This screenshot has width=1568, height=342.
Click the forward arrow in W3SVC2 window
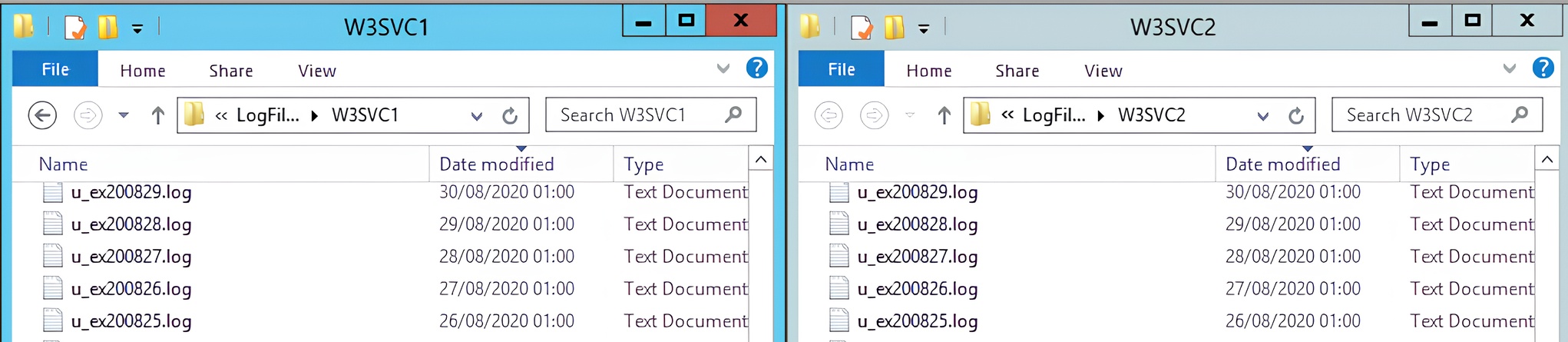pyautogui.click(x=874, y=115)
